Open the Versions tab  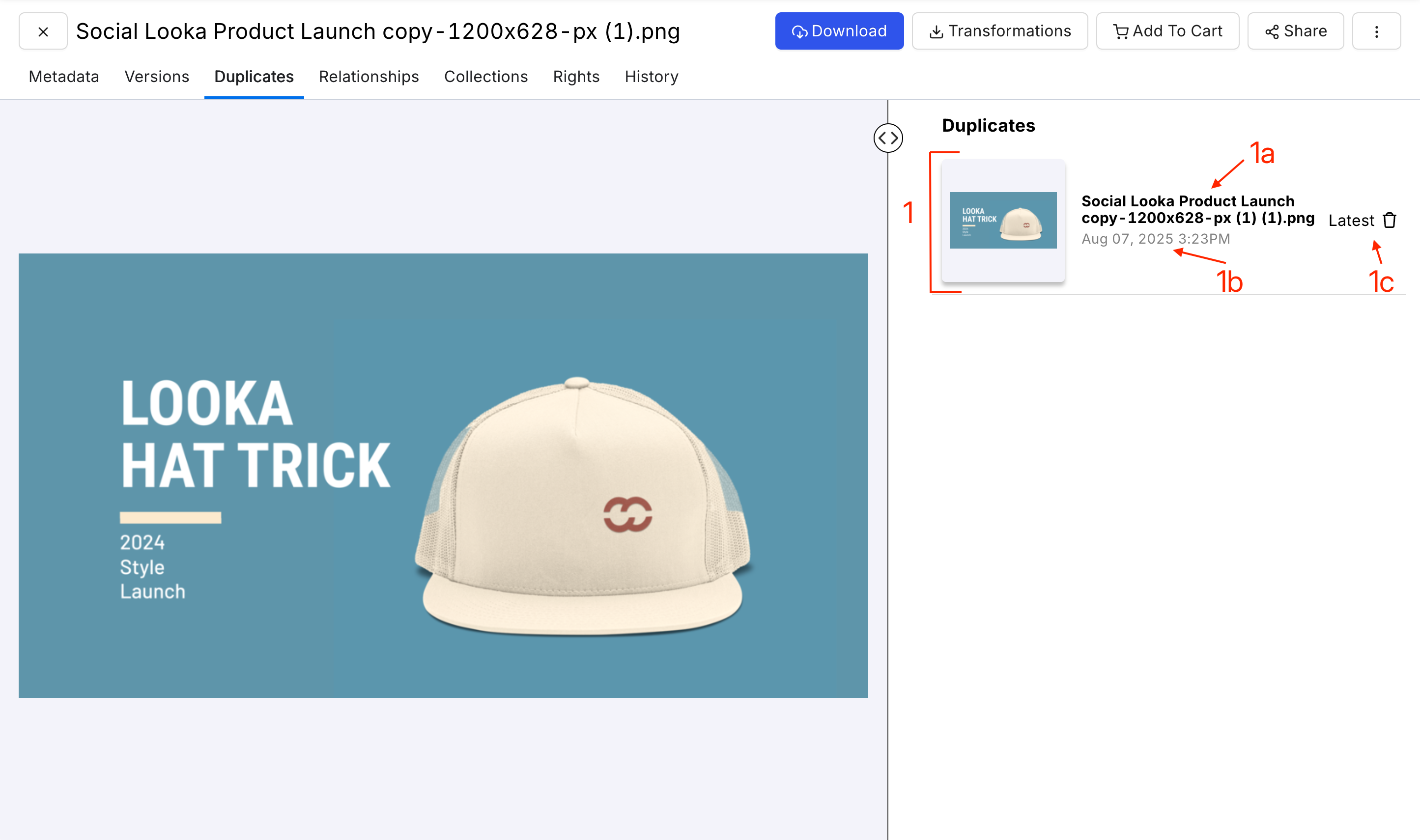click(x=157, y=77)
